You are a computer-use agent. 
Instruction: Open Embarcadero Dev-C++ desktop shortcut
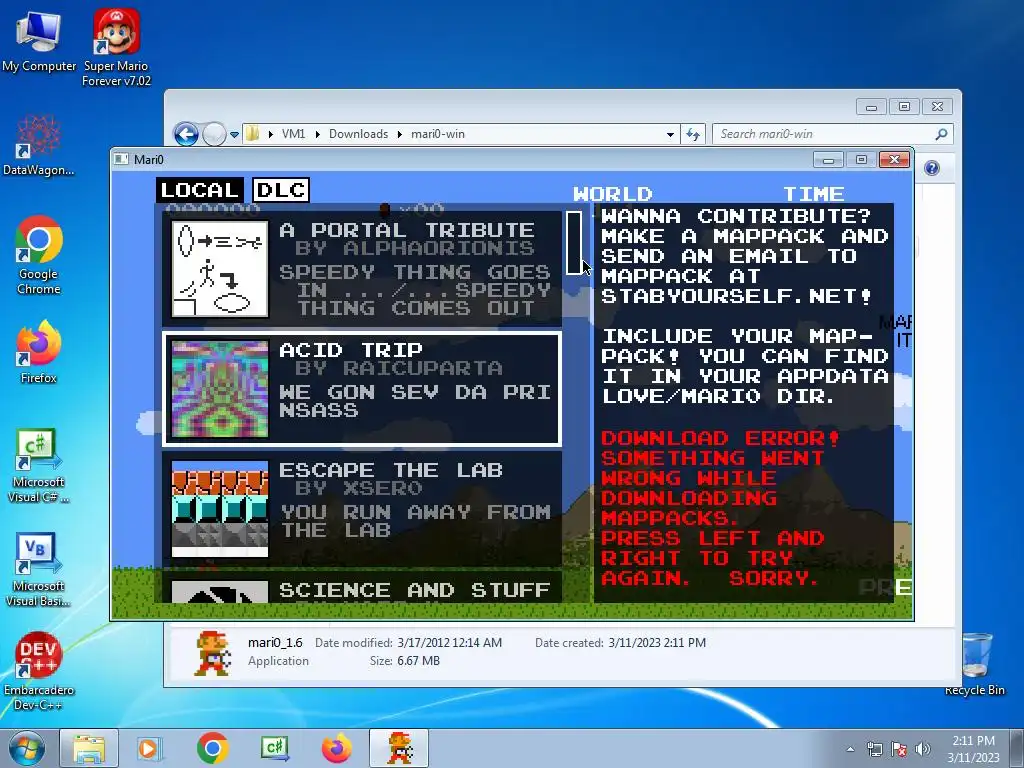pos(39,671)
